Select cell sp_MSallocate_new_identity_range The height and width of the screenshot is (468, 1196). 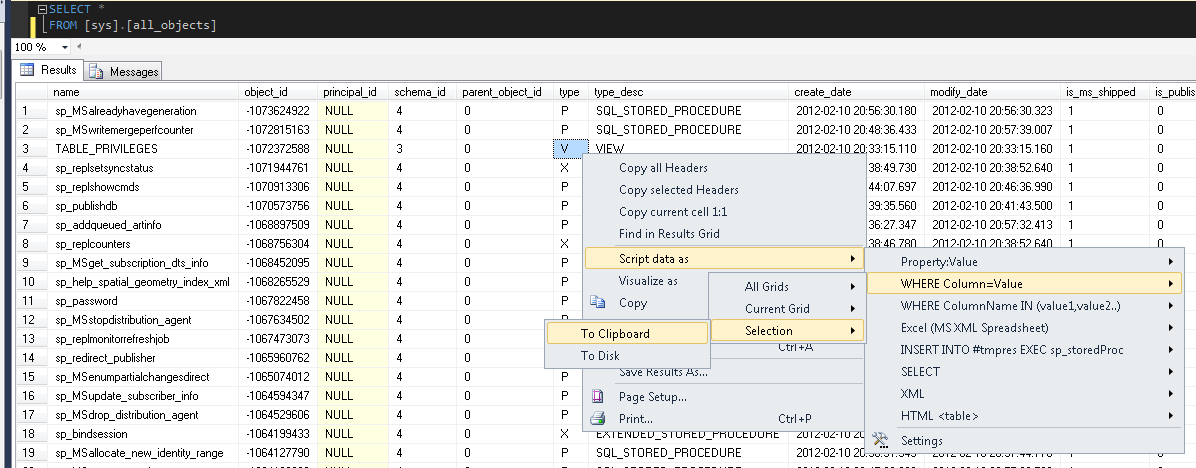click(x=144, y=453)
